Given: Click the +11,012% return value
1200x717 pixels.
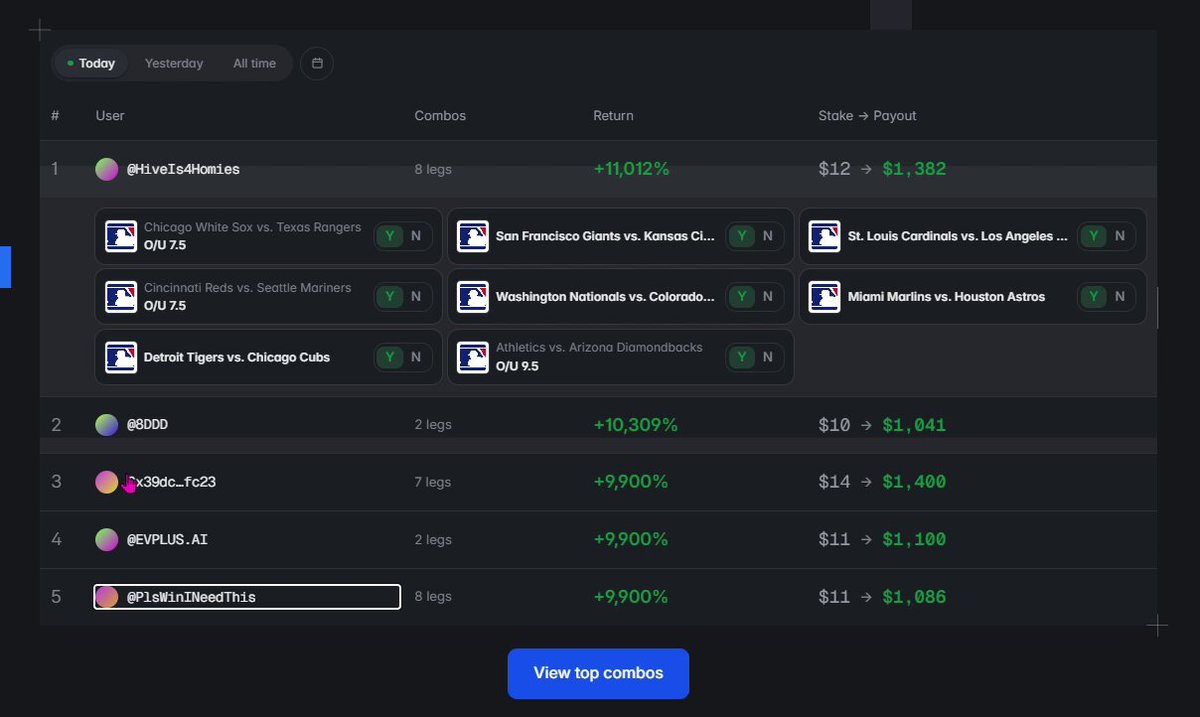Looking at the screenshot, I should click(x=631, y=169).
